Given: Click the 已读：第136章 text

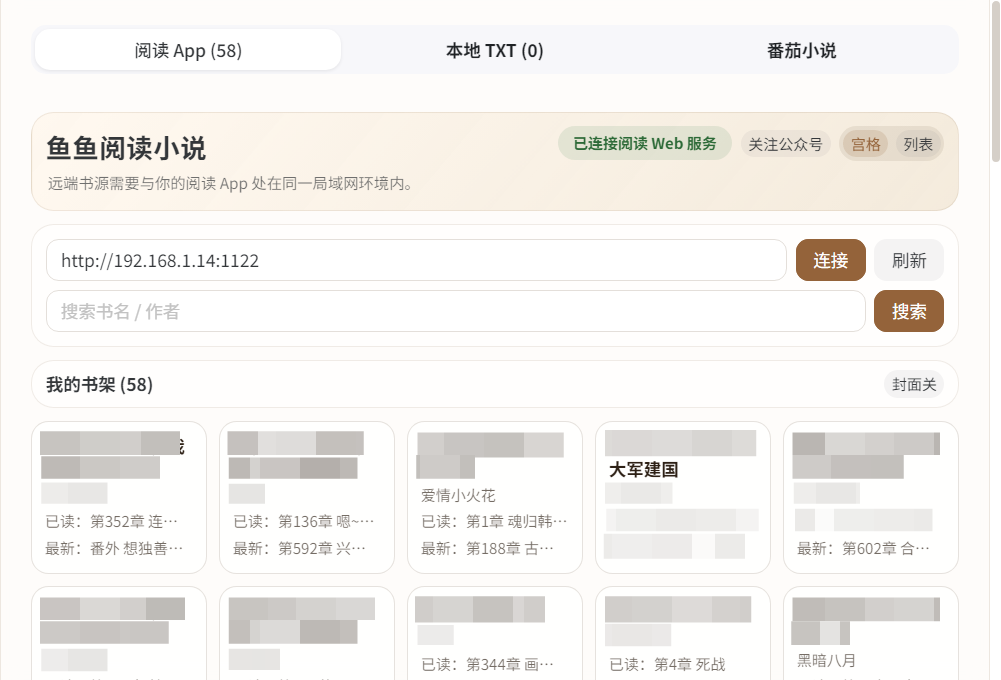Looking at the screenshot, I should point(303,522).
